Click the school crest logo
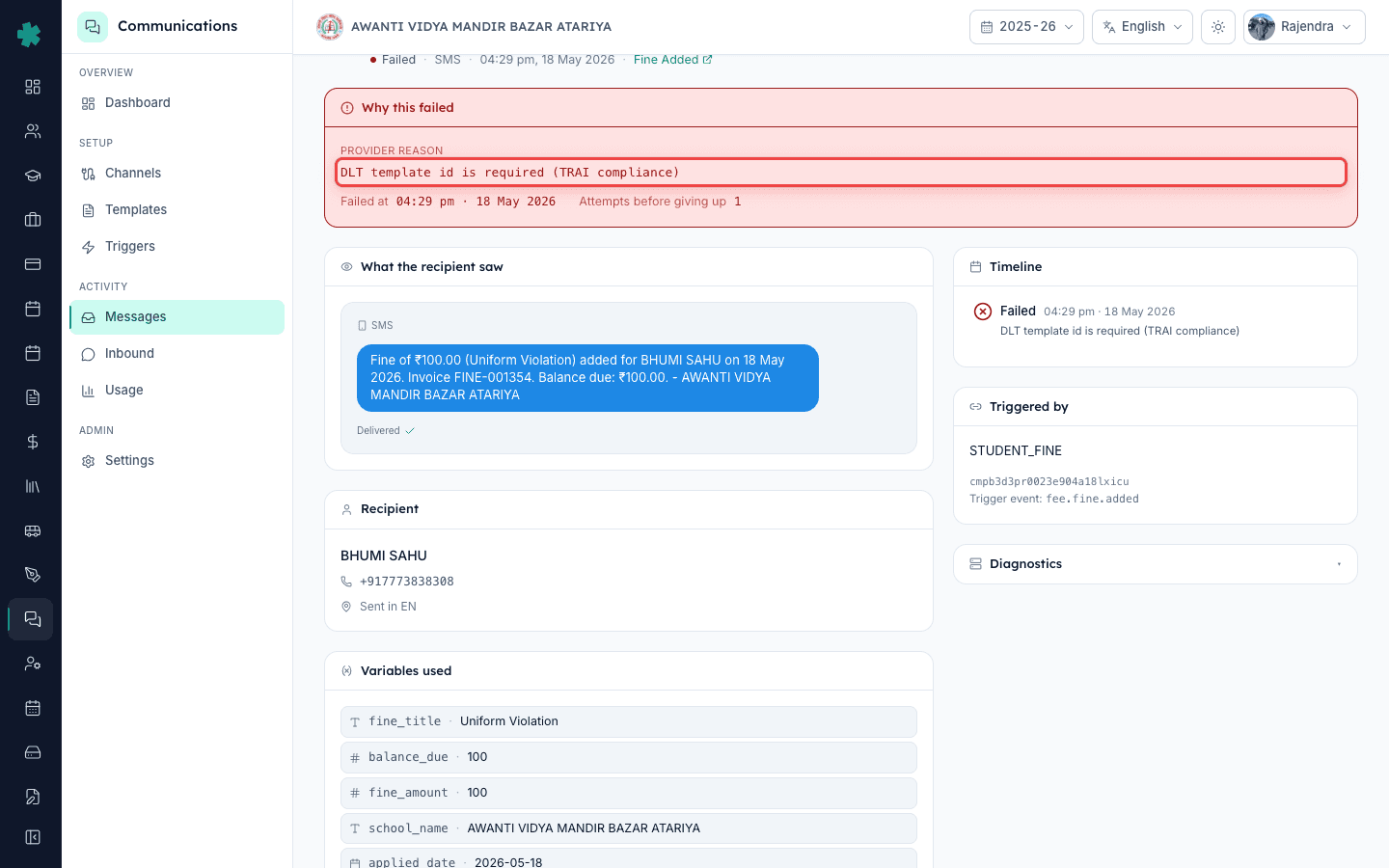The width and height of the screenshot is (1389, 868). click(x=330, y=27)
